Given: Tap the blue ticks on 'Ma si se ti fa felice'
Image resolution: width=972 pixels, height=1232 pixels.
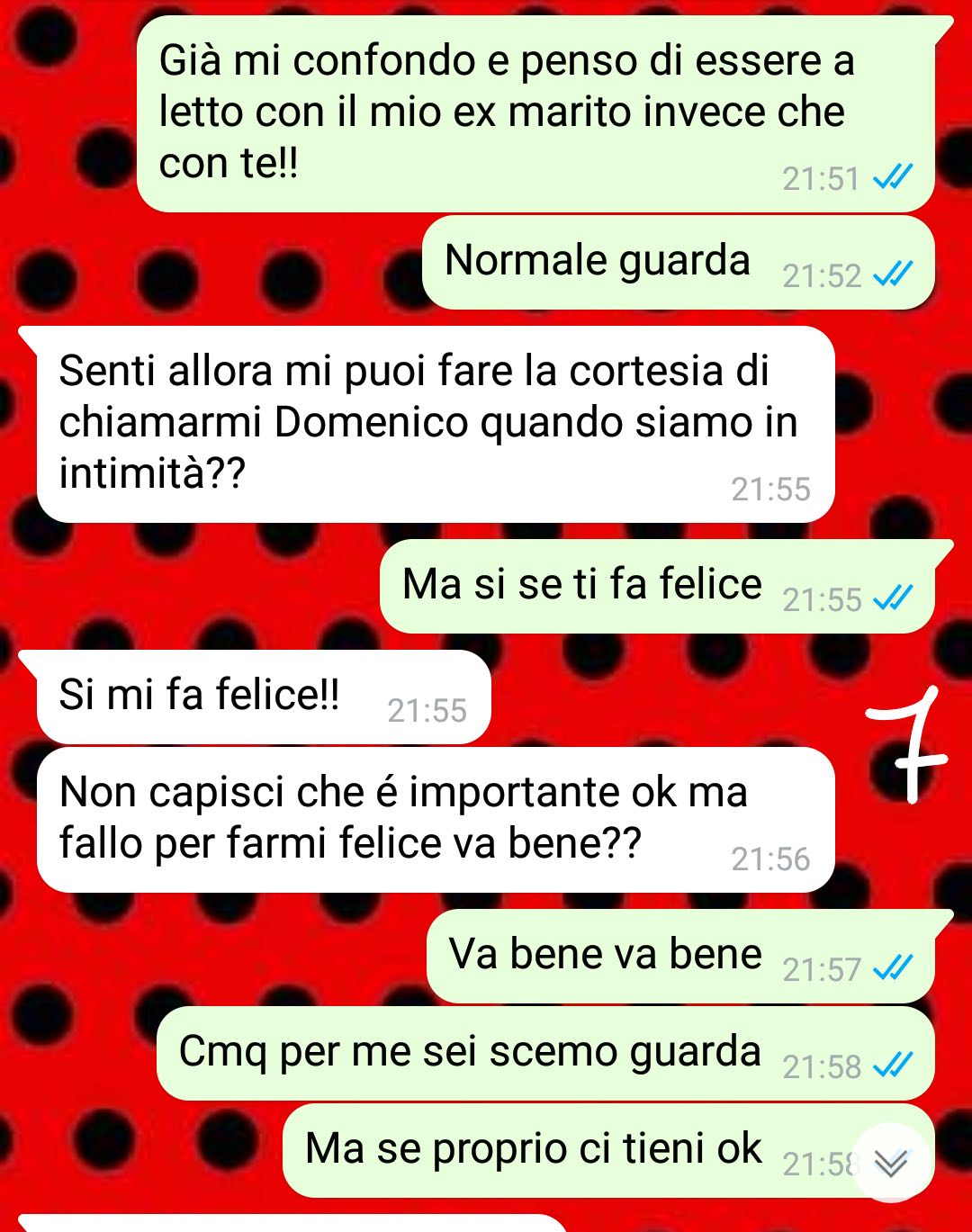Looking at the screenshot, I should coord(893,598).
